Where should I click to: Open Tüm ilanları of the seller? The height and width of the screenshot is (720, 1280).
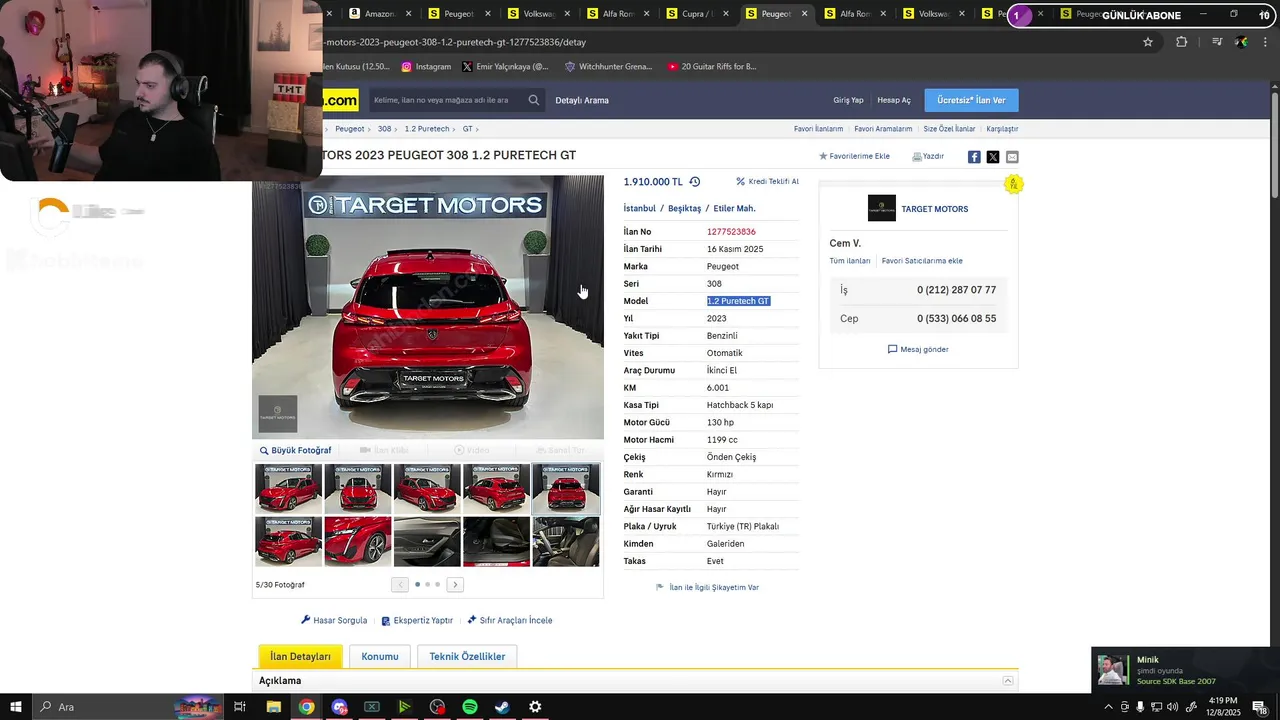[x=850, y=261]
